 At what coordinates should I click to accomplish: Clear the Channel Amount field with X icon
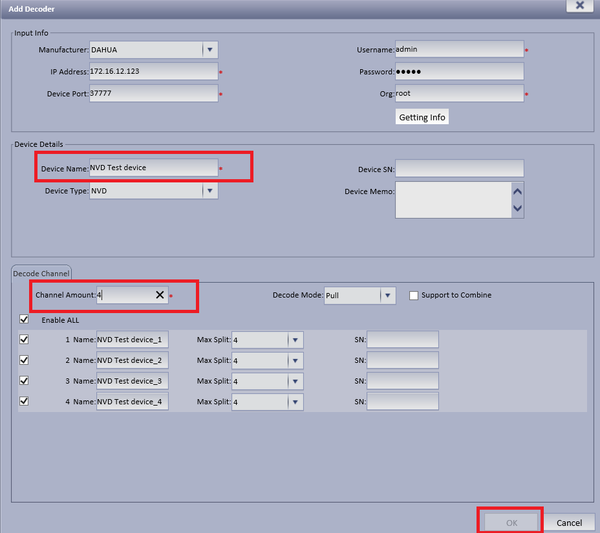(x=160, y=295)
